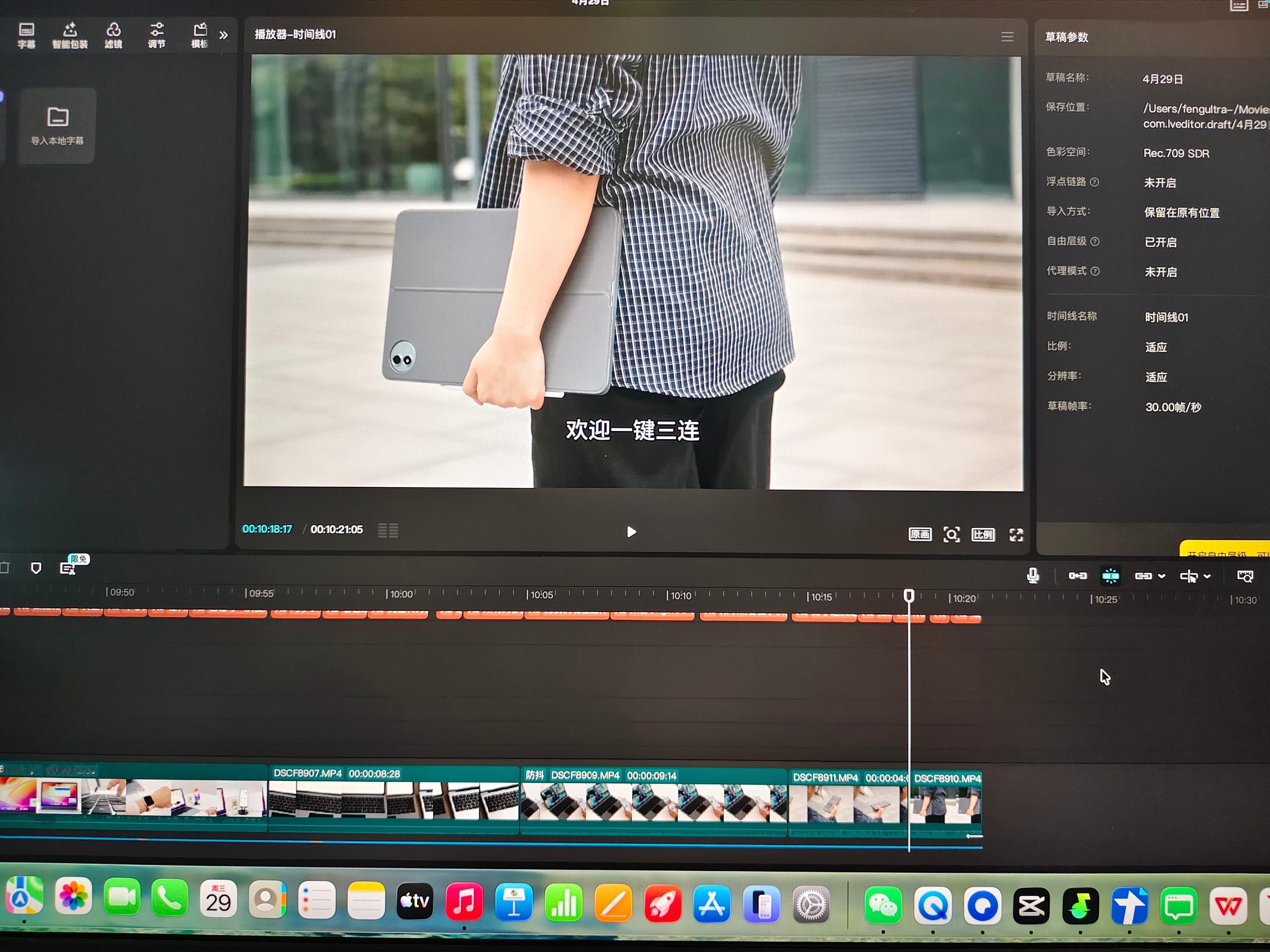
Task: Click the 原画 original quality icon
Action: click(x=920, y=534)
